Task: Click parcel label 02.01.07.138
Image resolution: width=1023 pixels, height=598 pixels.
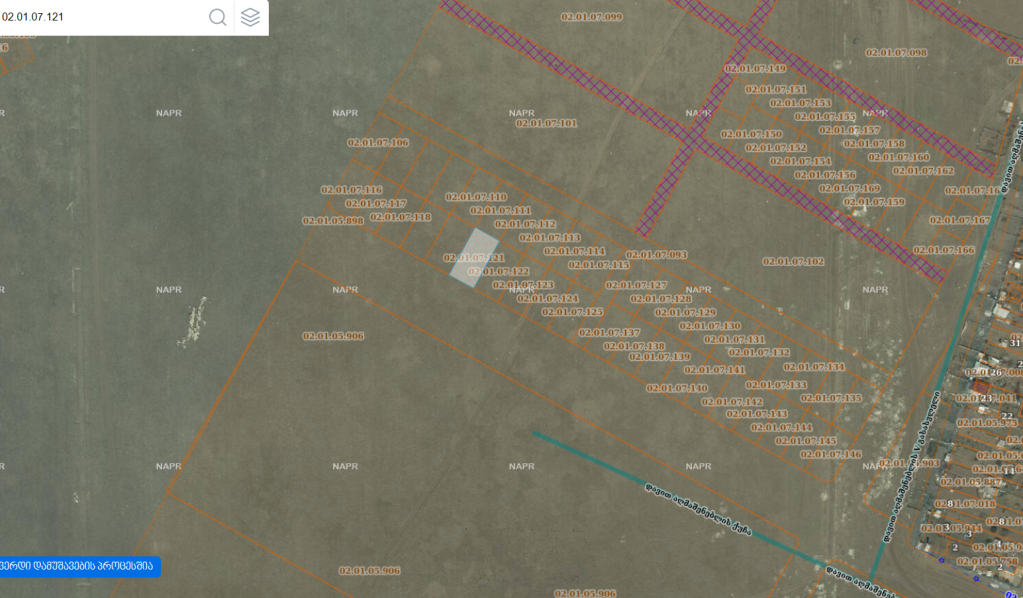Action: (634, 346)
